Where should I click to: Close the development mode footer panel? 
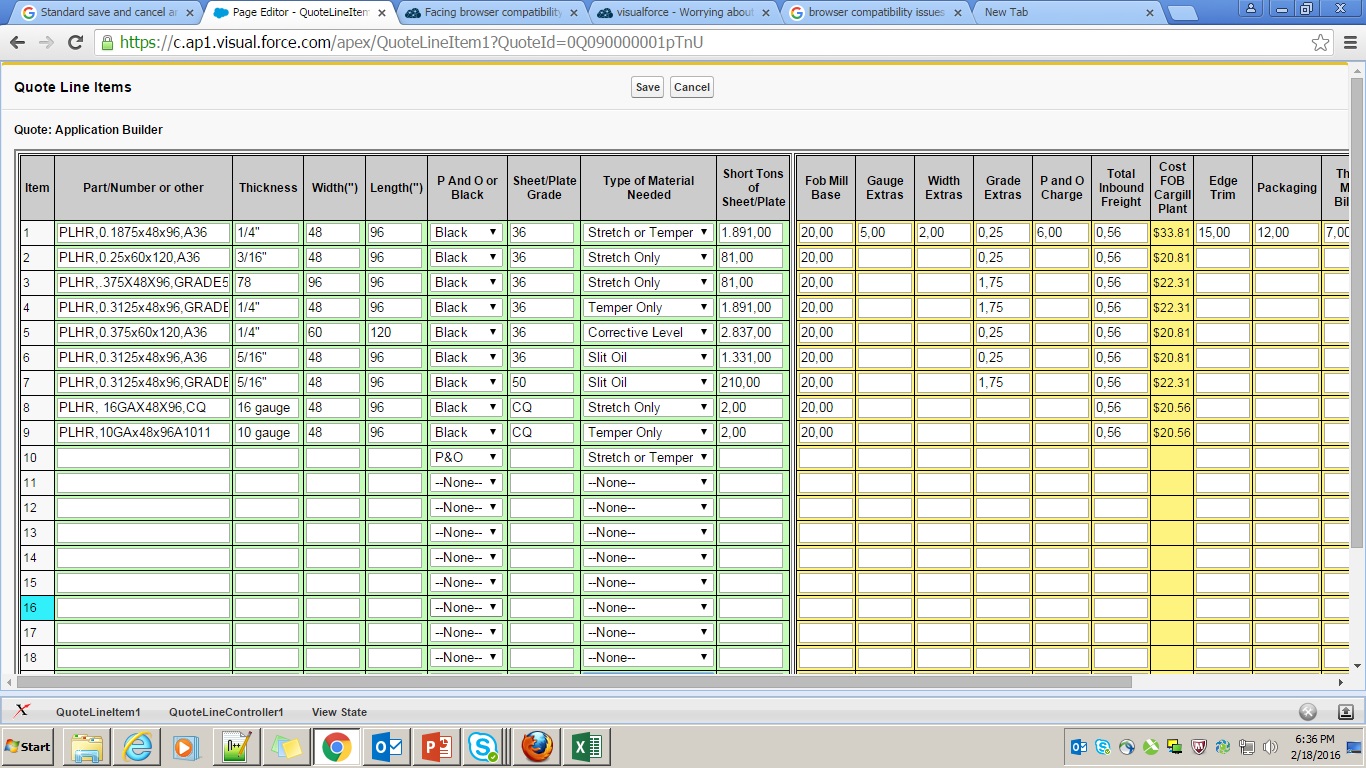(x=1307, y=712)
